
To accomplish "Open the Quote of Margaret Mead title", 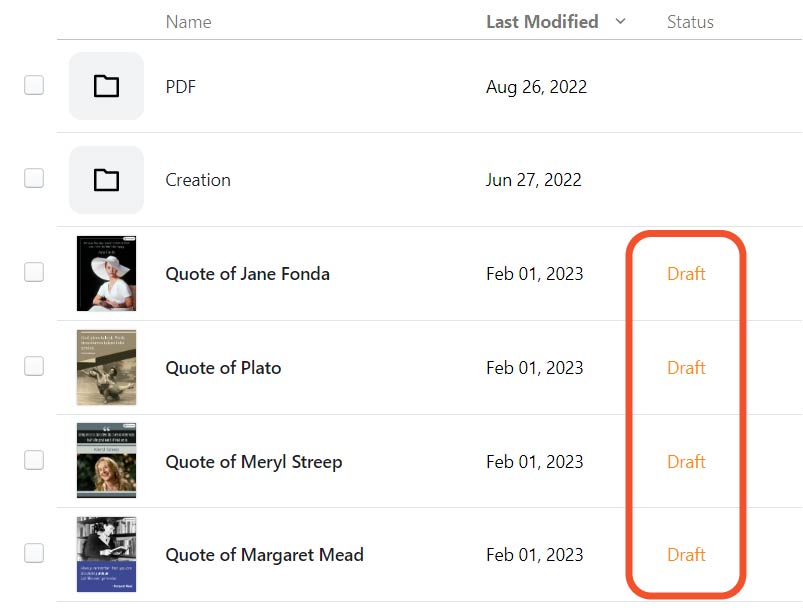I will [x=264, y=555].
